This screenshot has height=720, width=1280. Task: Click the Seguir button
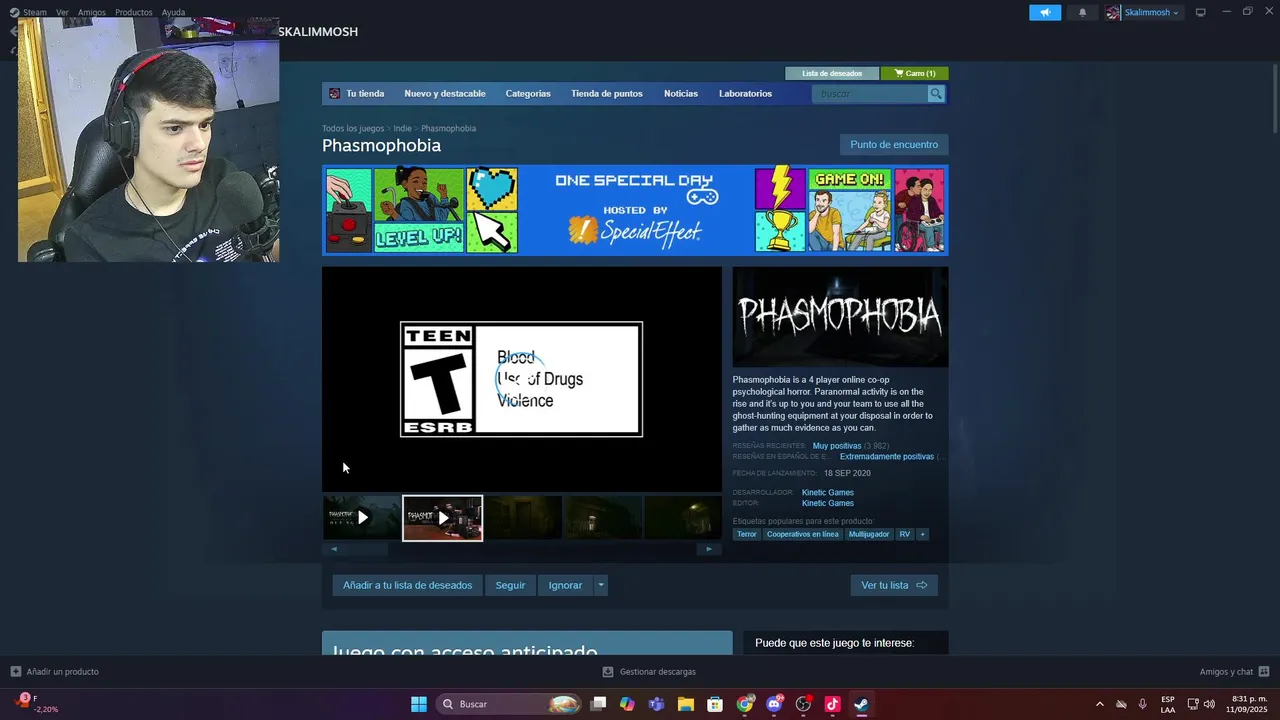pyautogui.click(x=510, y=585)
